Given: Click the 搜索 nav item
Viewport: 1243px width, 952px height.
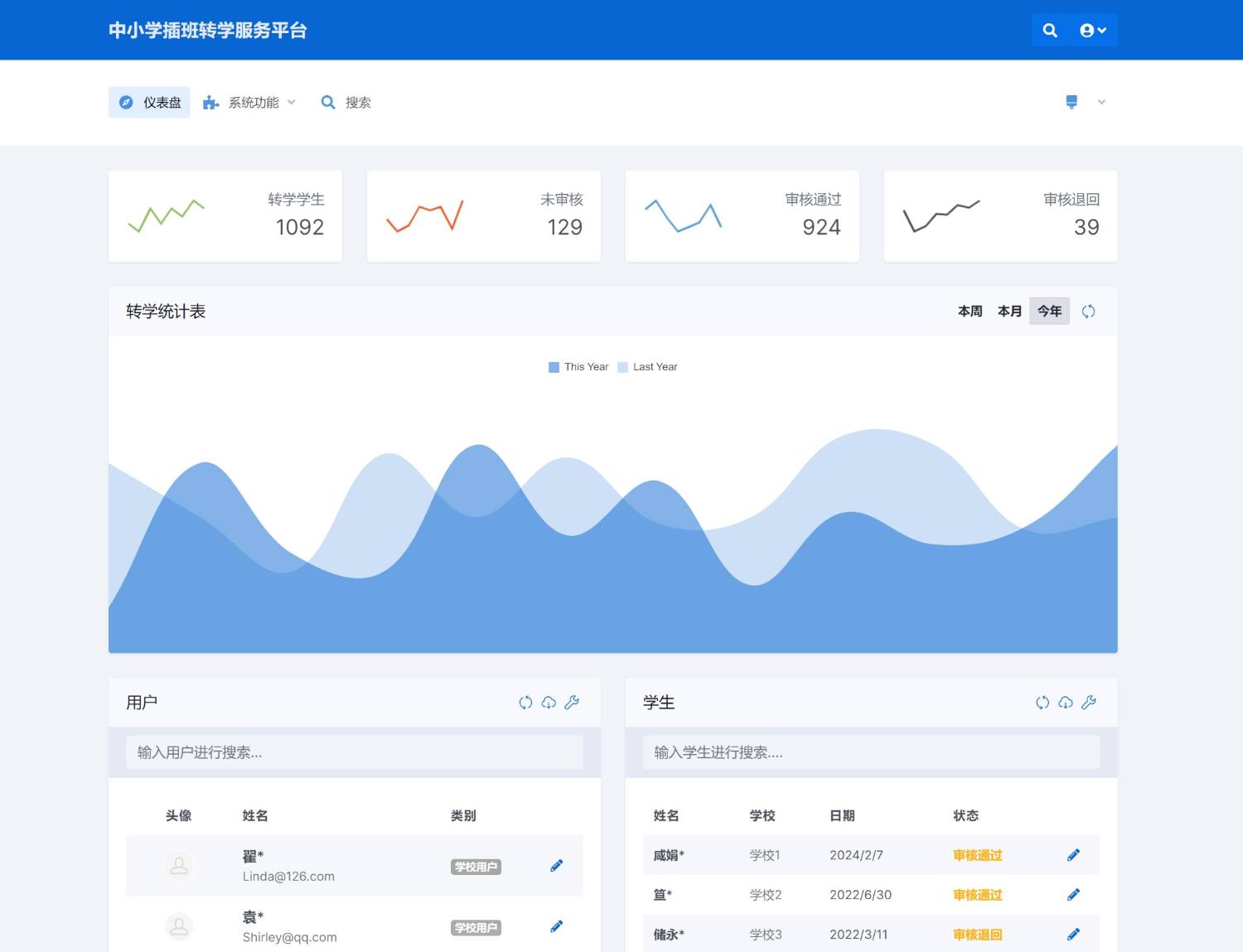Looking at the screenshot, I should [x=346, y=102].
